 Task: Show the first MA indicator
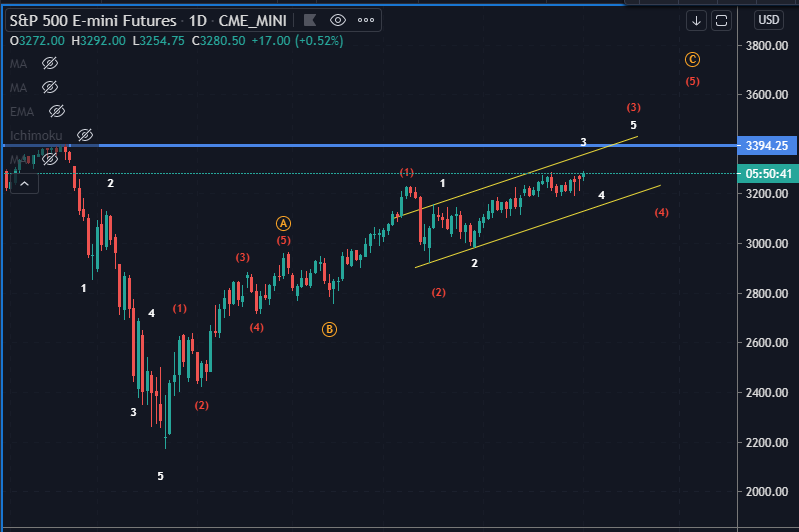[x=50, y=63]
